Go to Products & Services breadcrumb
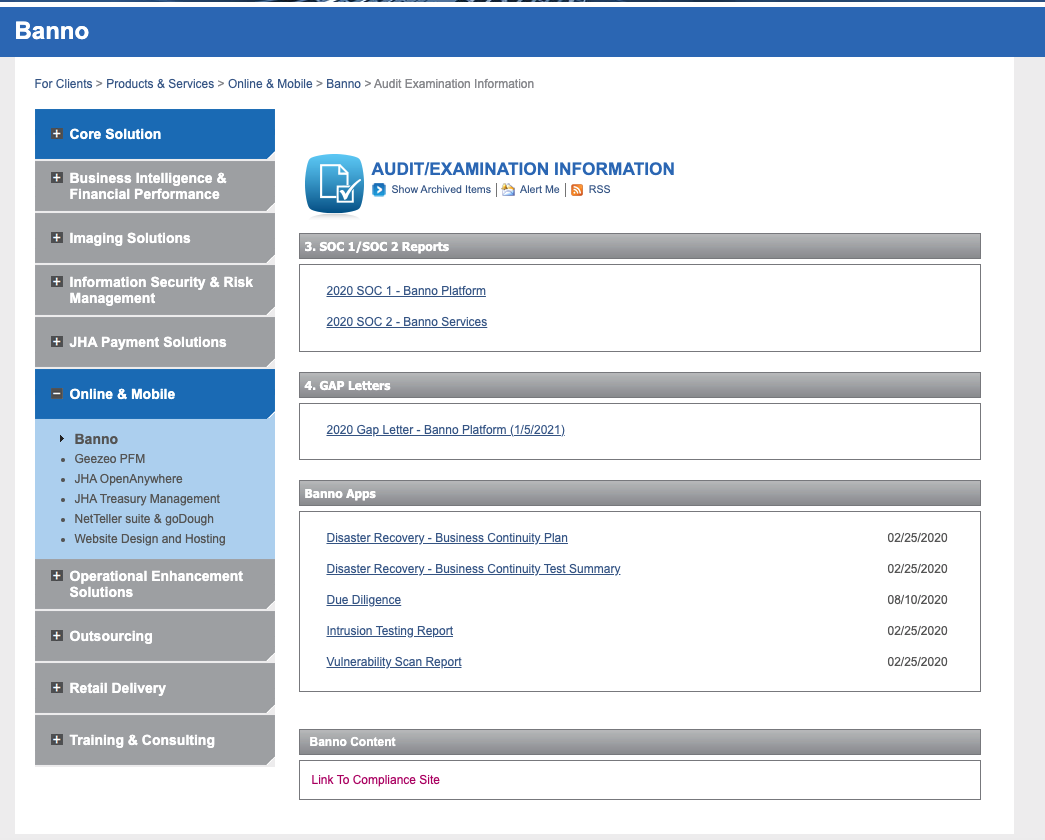 tap(160, 84)
